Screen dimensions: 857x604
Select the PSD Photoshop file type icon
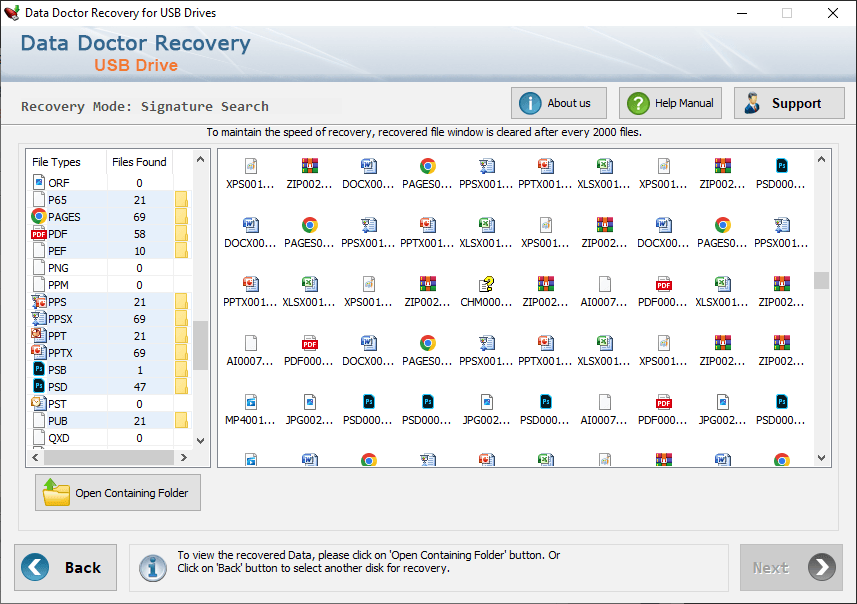39,386
